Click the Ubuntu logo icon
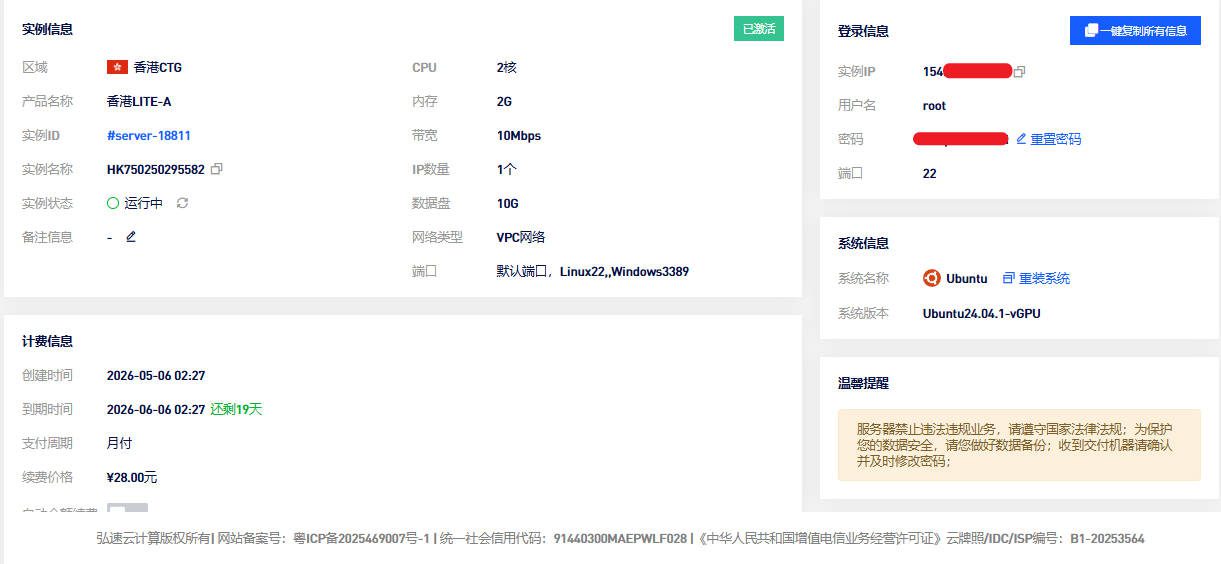Image resolution: width=1221 pixels, height=564 pixels. [931, 278]
